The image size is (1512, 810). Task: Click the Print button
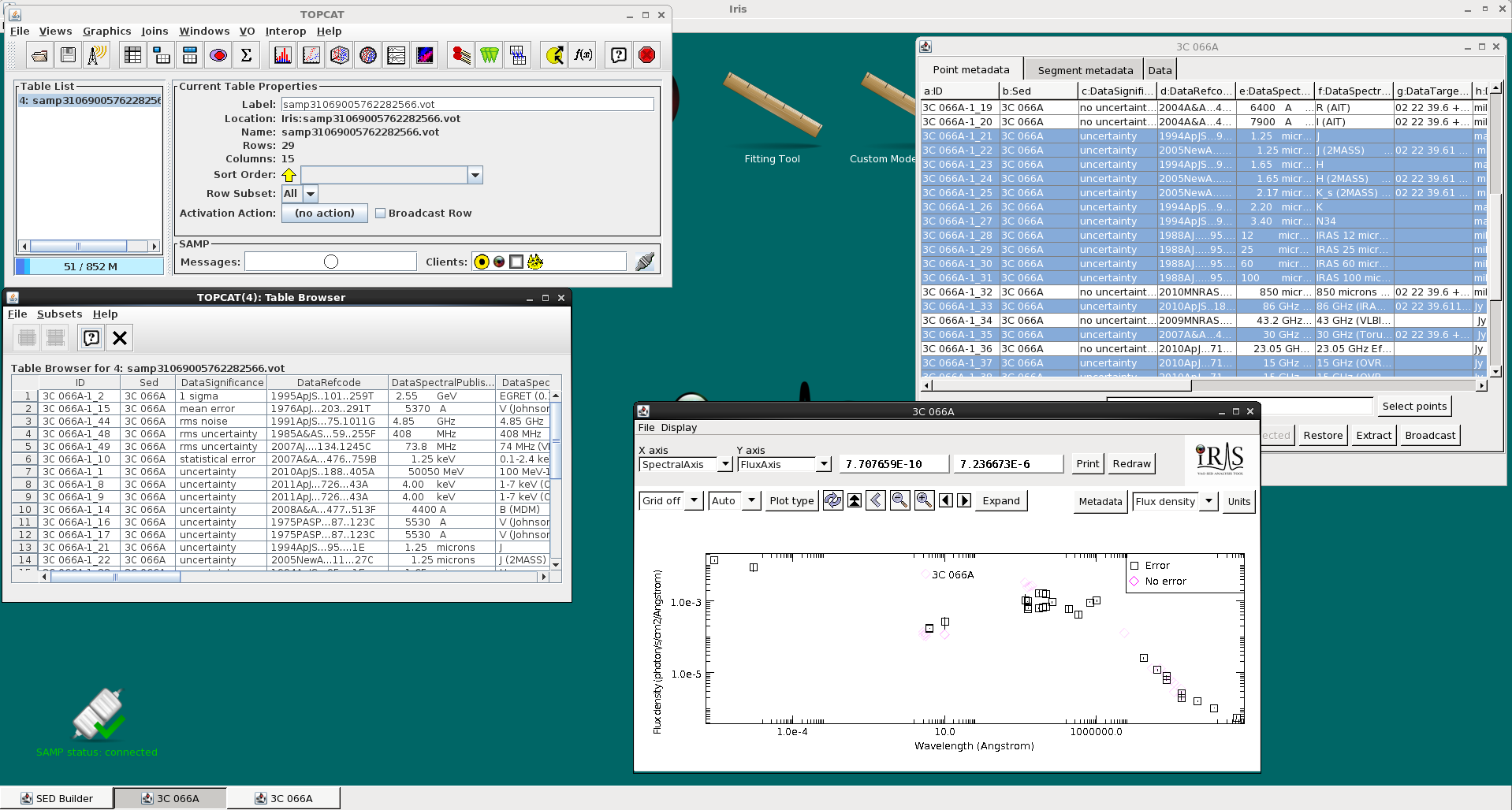point(1087,463)
